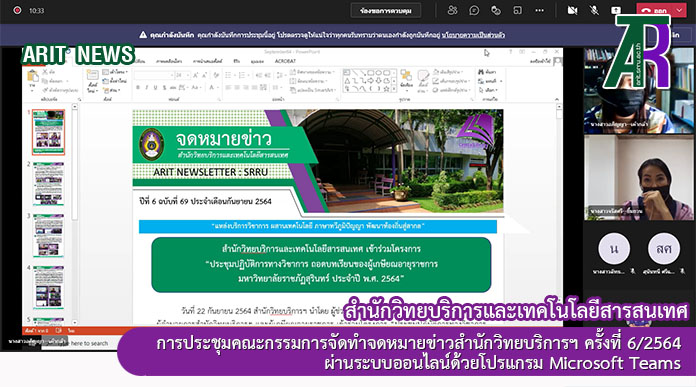Click Find in editing group
This screenshot has width=696, height=387.
487,71
